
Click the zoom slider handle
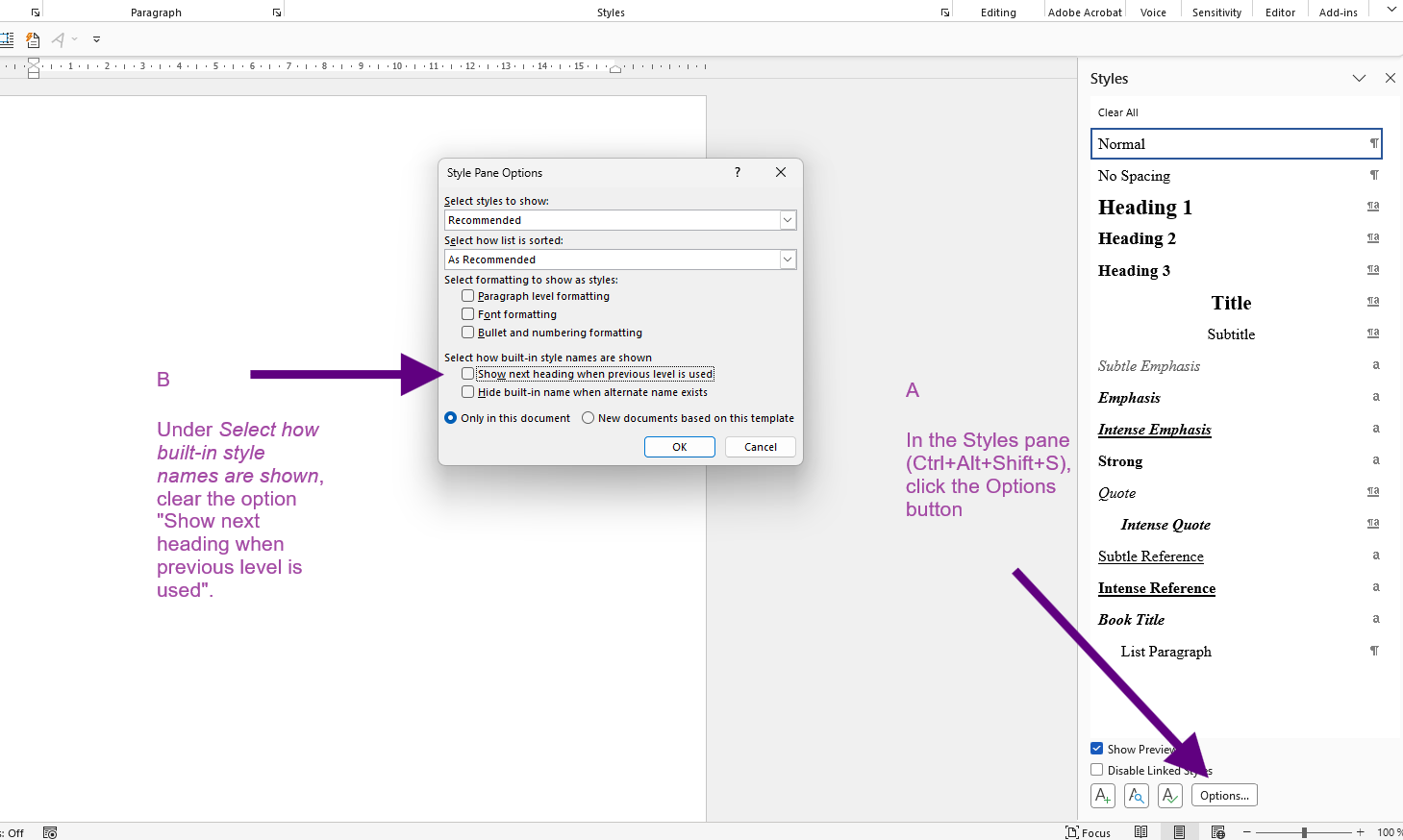1304,832
